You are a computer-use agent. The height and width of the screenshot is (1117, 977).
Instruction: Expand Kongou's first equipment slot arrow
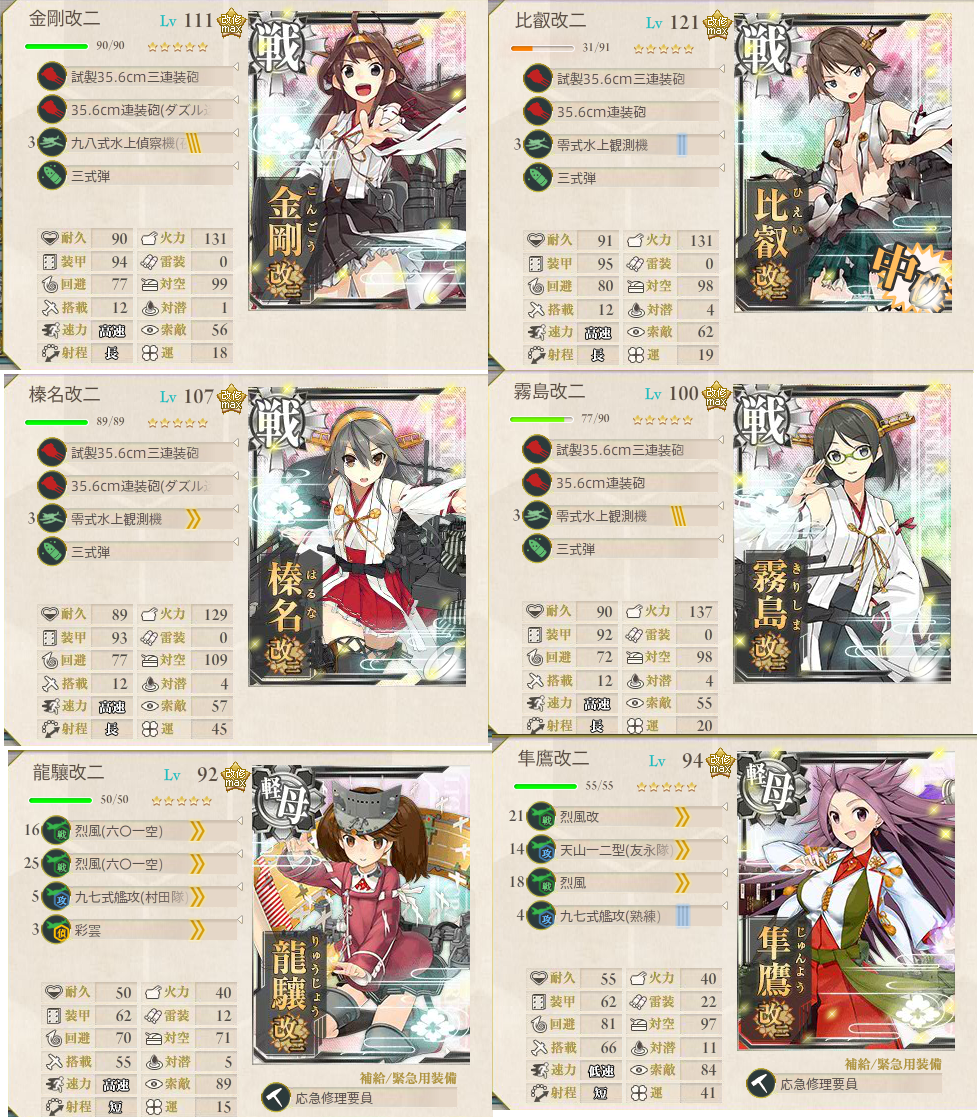236,68
